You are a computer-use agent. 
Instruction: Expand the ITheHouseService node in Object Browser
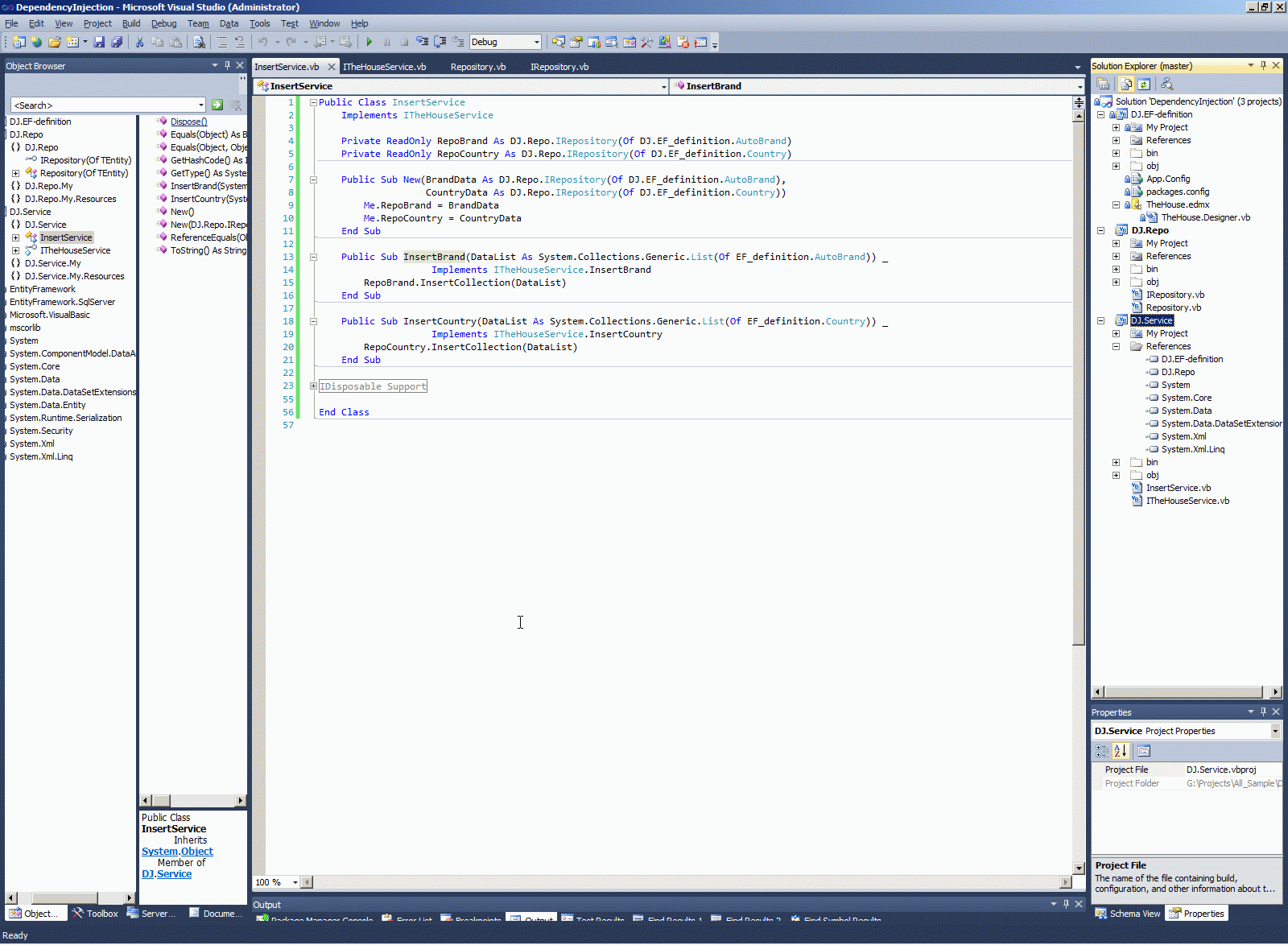click(x=15, y=250)
